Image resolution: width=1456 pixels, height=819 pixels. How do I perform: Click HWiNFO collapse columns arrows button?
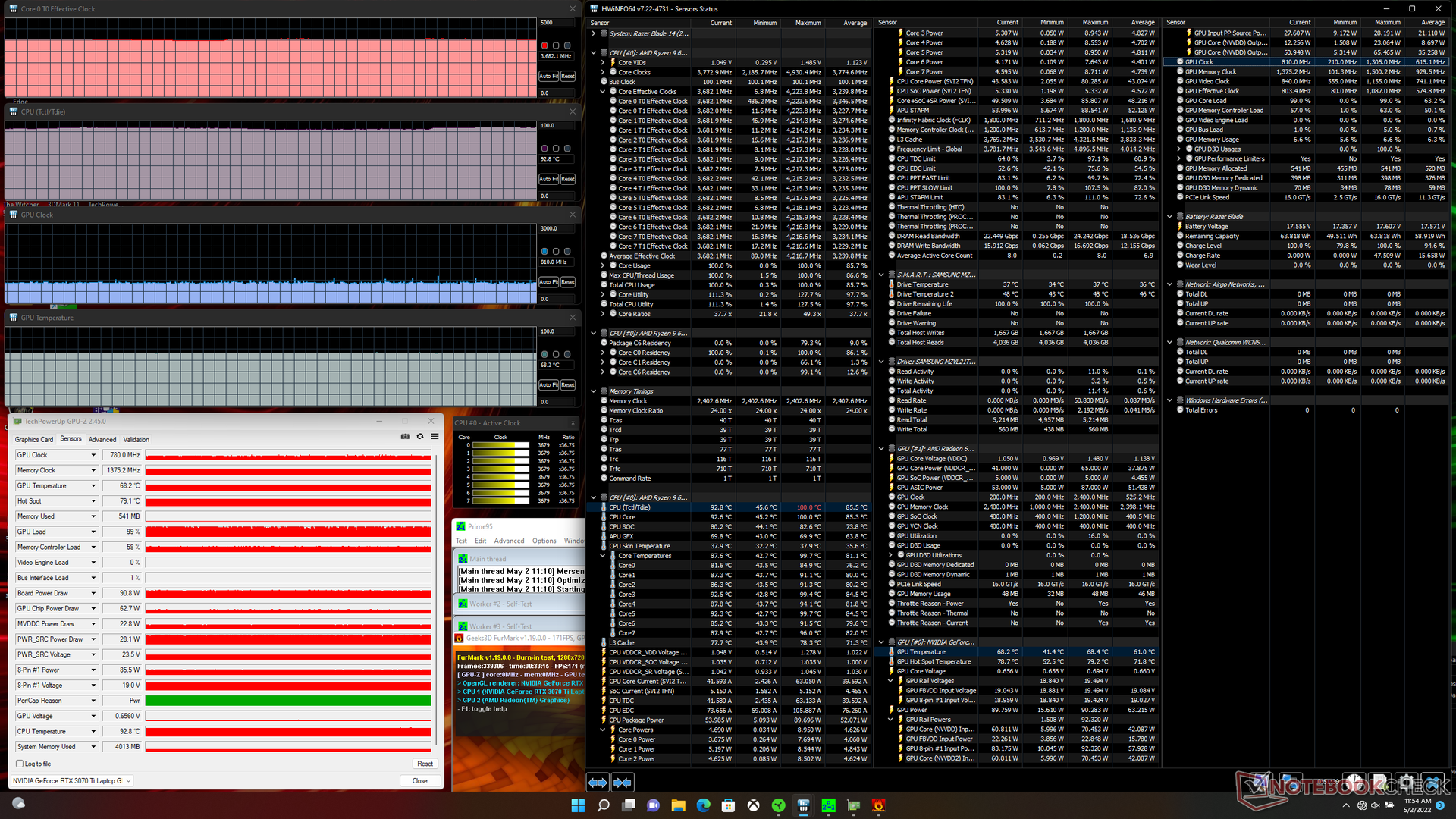(623, 782)
